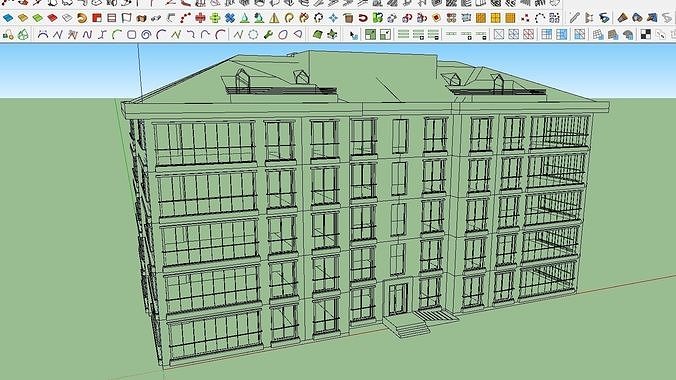This screenshot has height=380, width=676.
Task: Click the gray crossed-out box icon
Action: point(499,35)
